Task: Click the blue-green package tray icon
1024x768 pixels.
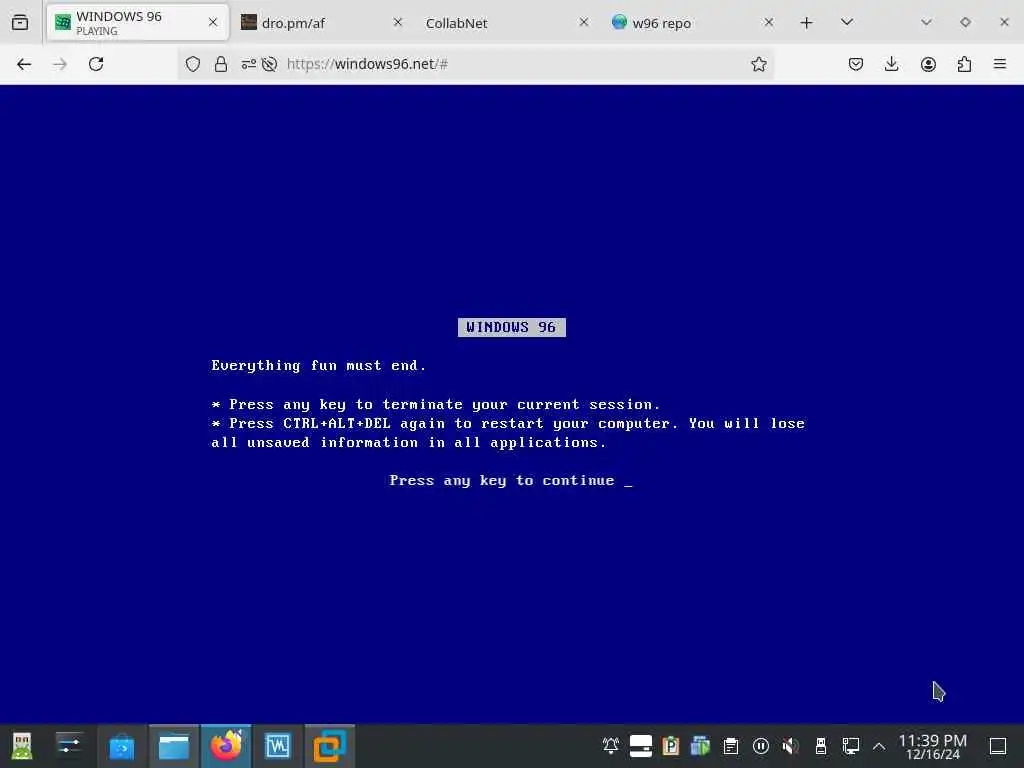Action: coord(701,745)
